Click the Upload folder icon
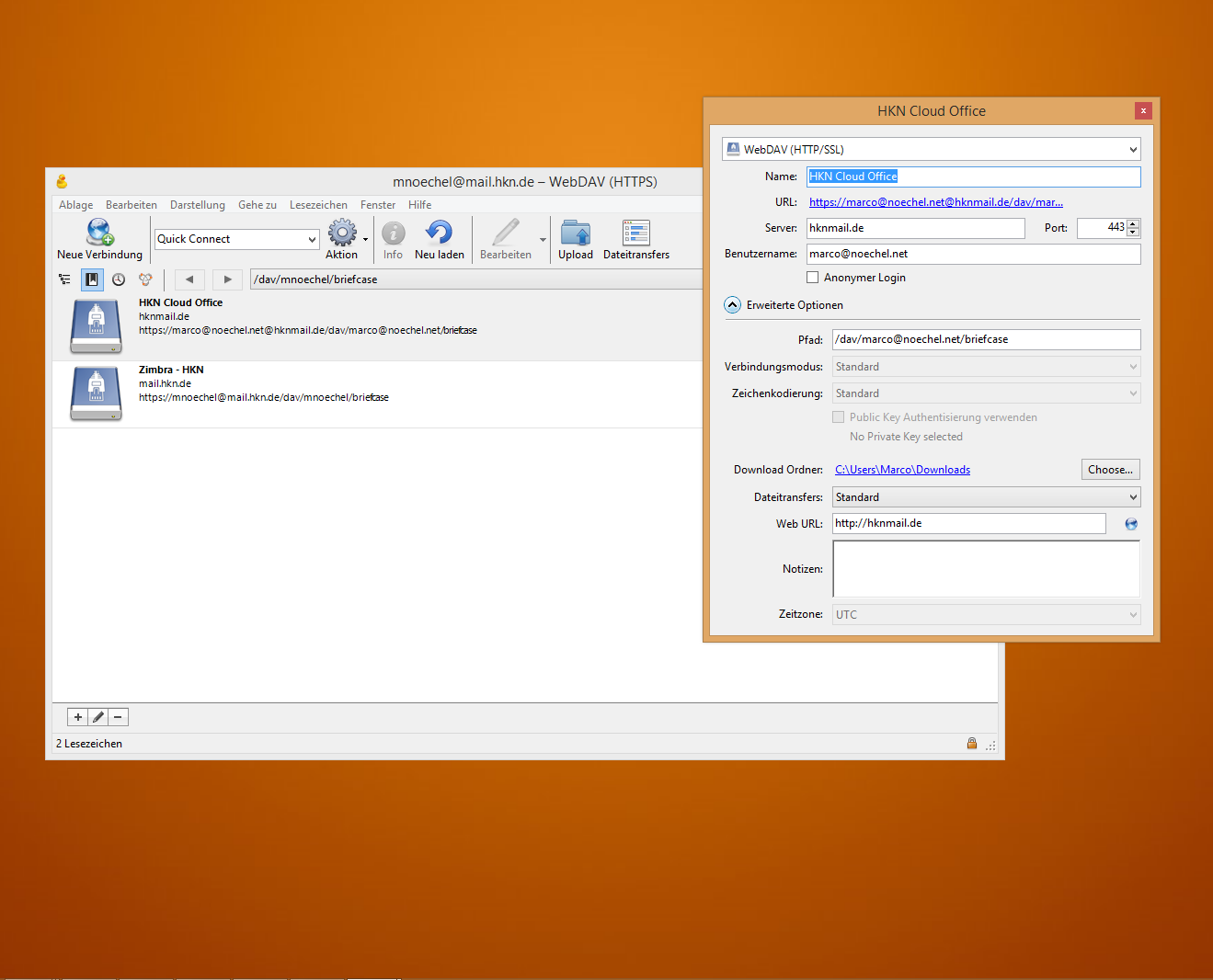 tap(576, 233)
